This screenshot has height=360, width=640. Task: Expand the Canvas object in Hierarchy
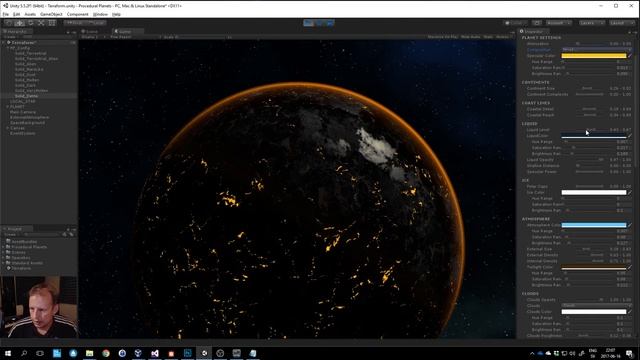tap(8, 128)
